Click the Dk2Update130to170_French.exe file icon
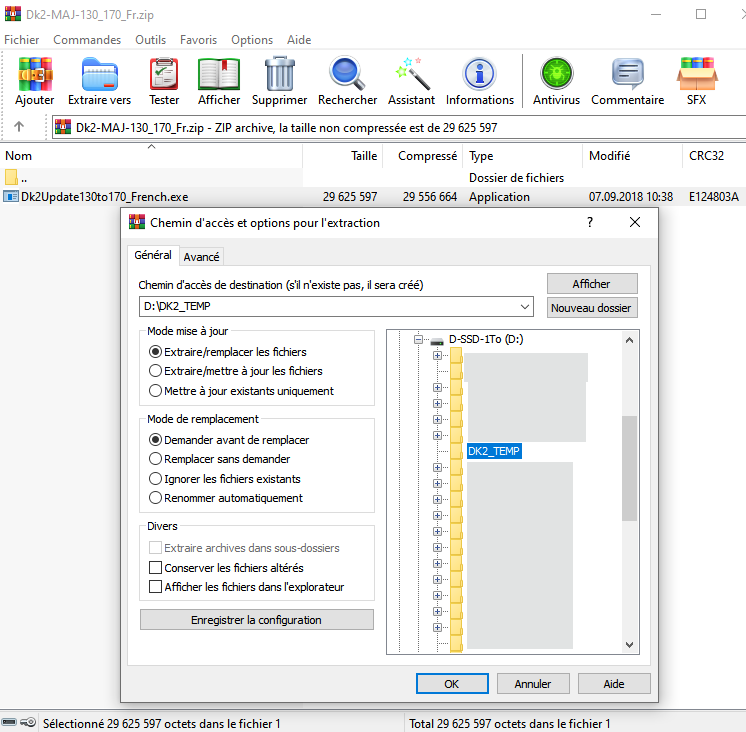 click(11, 196)
